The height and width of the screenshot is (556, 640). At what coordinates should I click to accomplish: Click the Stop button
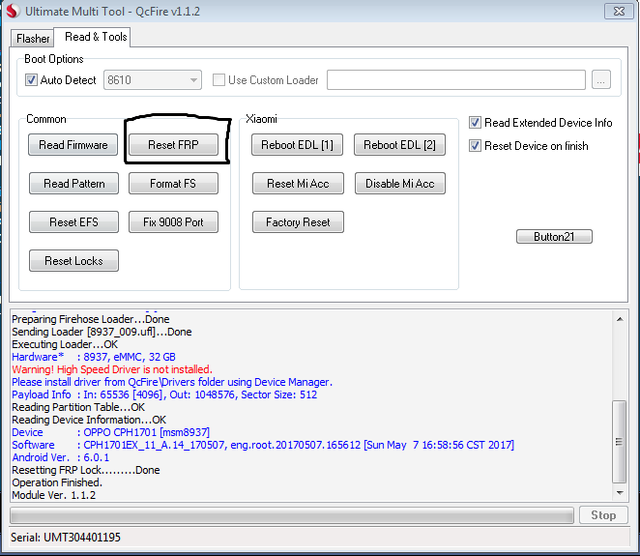click(603, 515)
